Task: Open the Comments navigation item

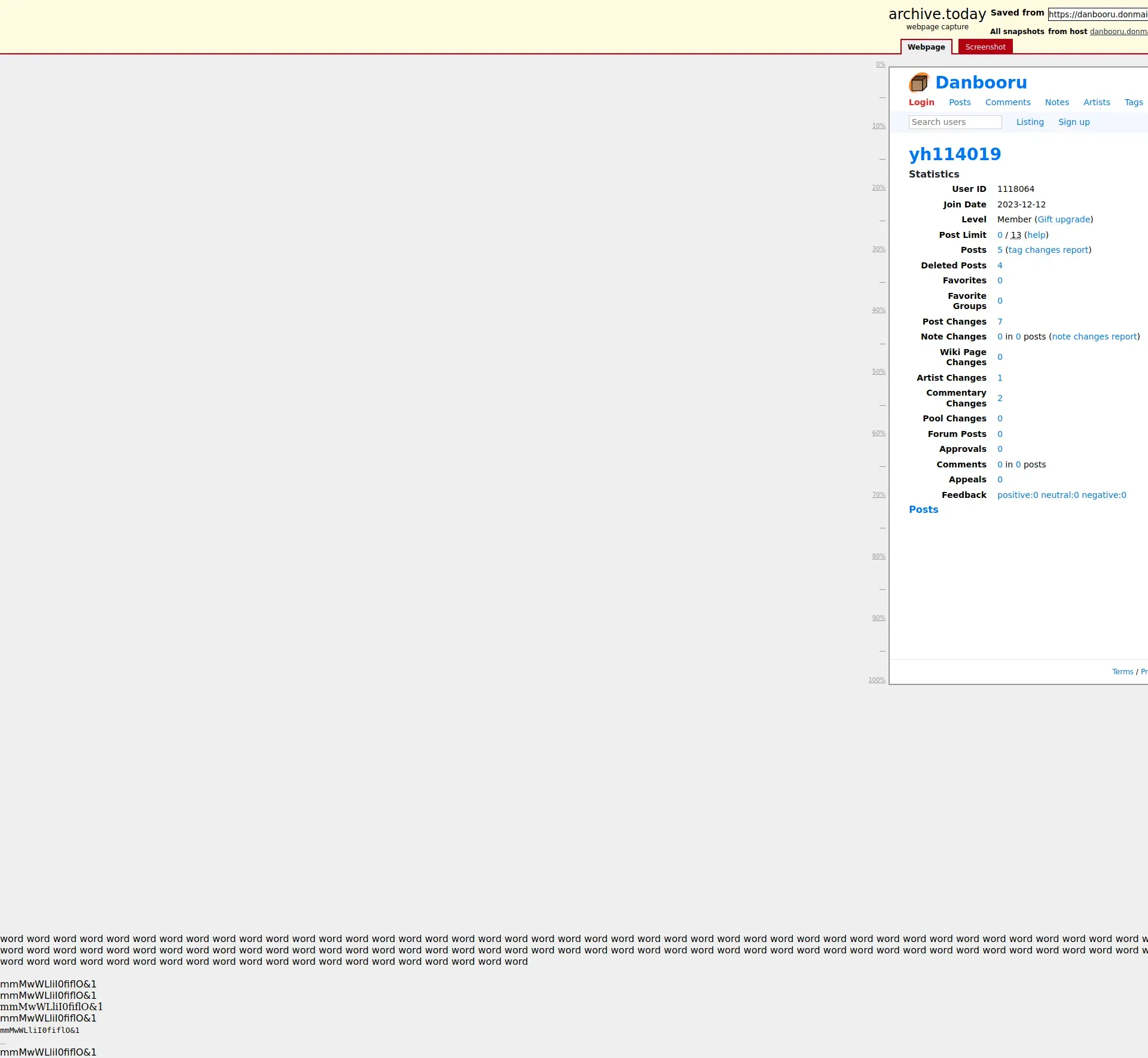Action: pos(1007,102)
